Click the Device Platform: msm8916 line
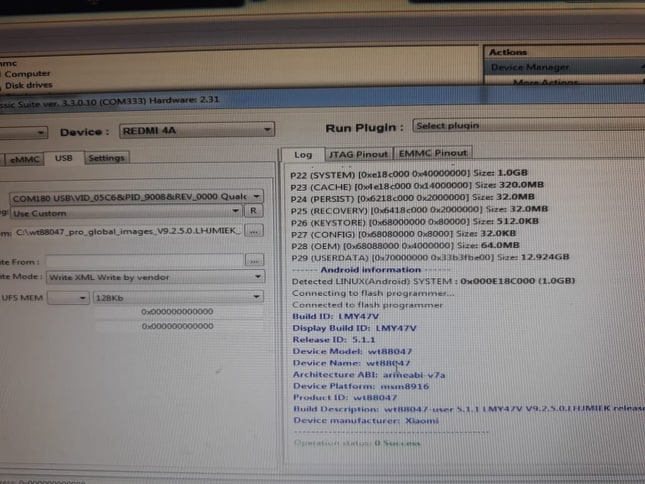 tap(361, 386)
